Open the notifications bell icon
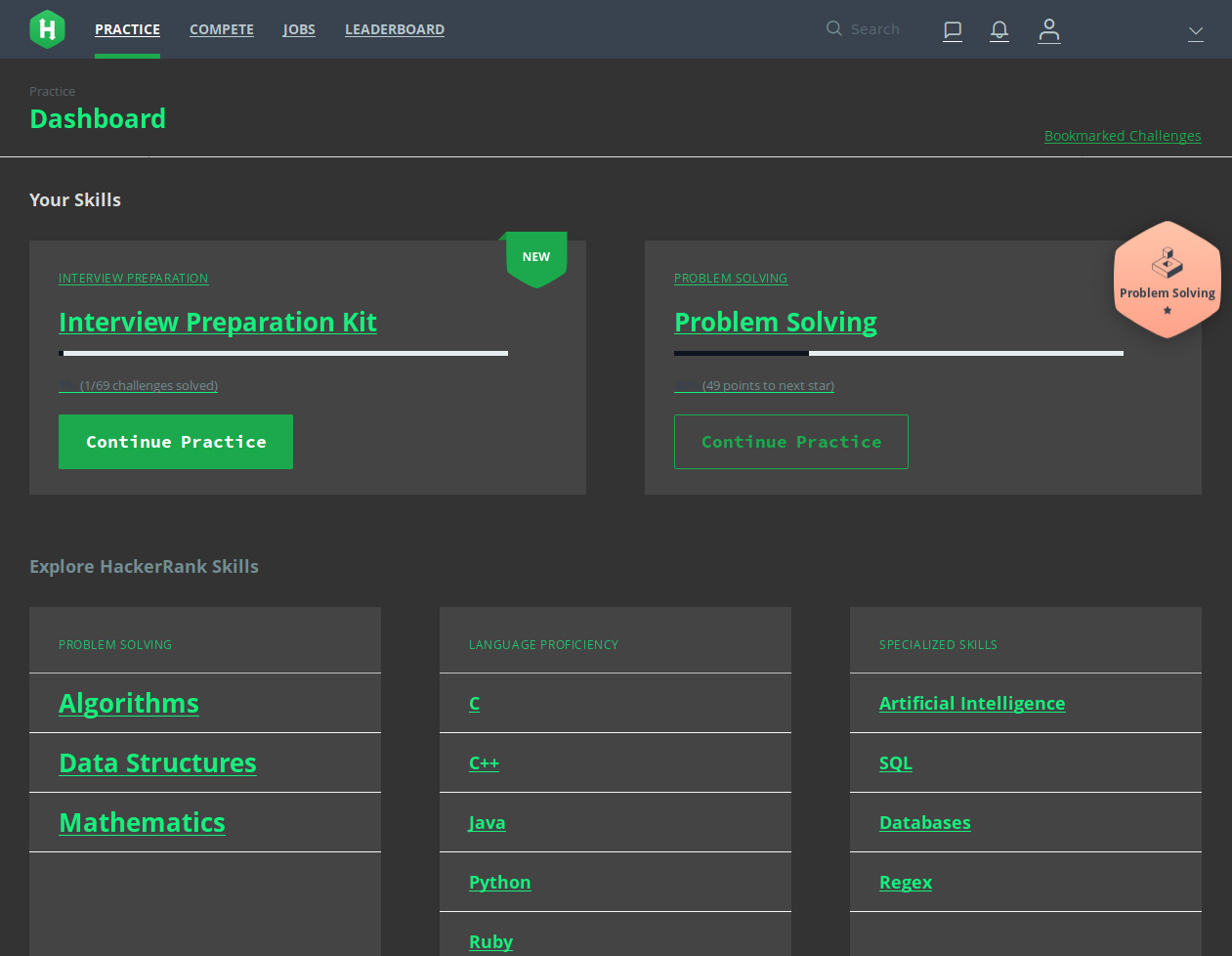Screen dimensions: 1232x956 [998, 30]
